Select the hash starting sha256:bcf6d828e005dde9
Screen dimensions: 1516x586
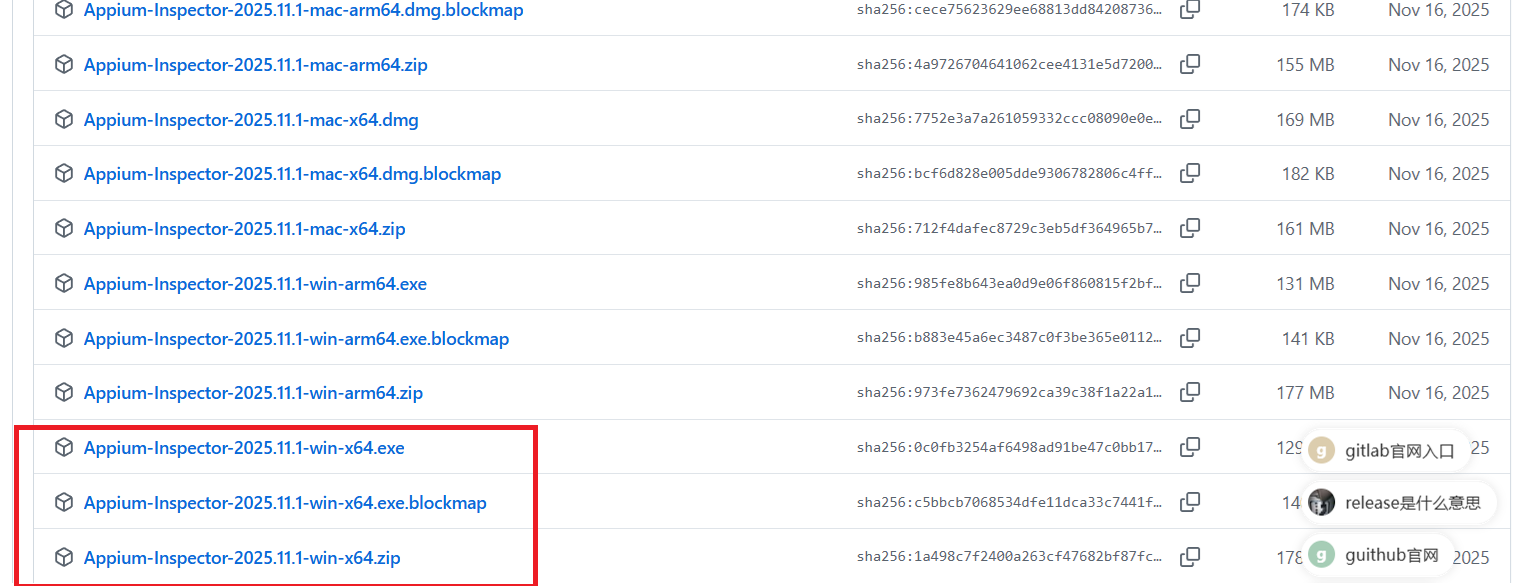point(1010,173)
